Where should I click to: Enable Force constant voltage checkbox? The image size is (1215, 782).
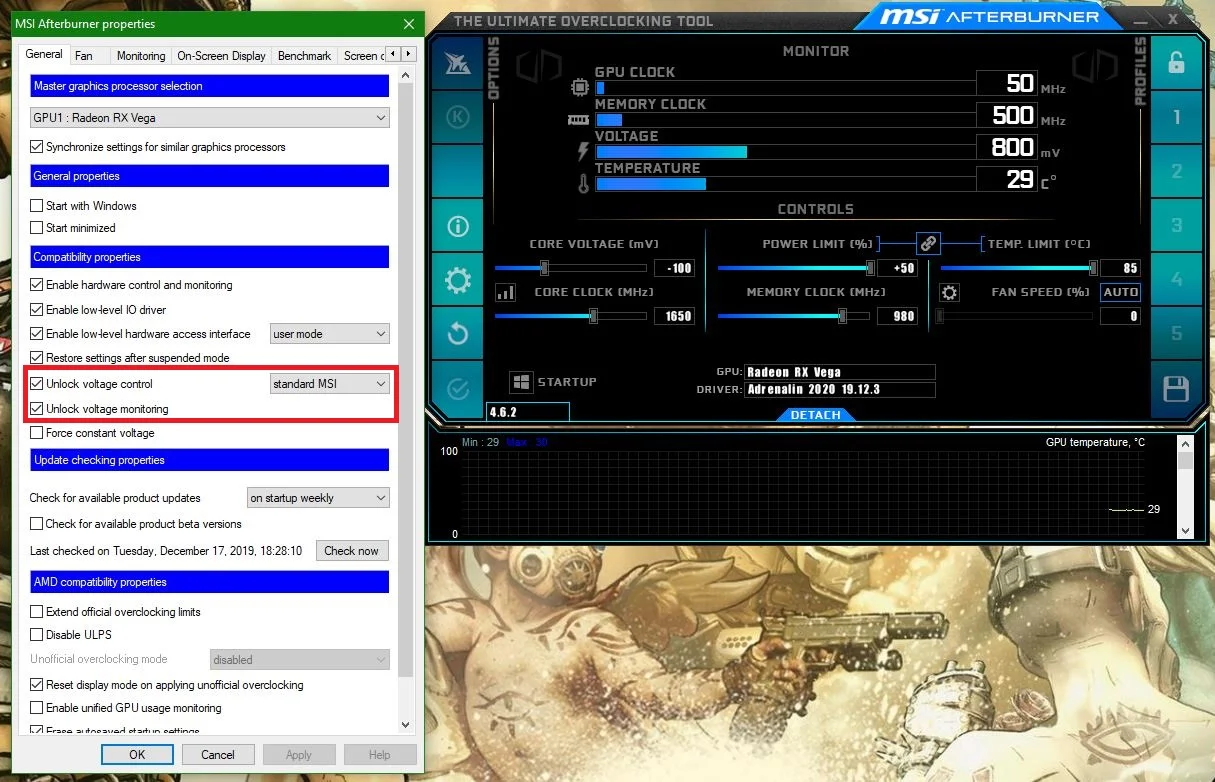(37, 433)
